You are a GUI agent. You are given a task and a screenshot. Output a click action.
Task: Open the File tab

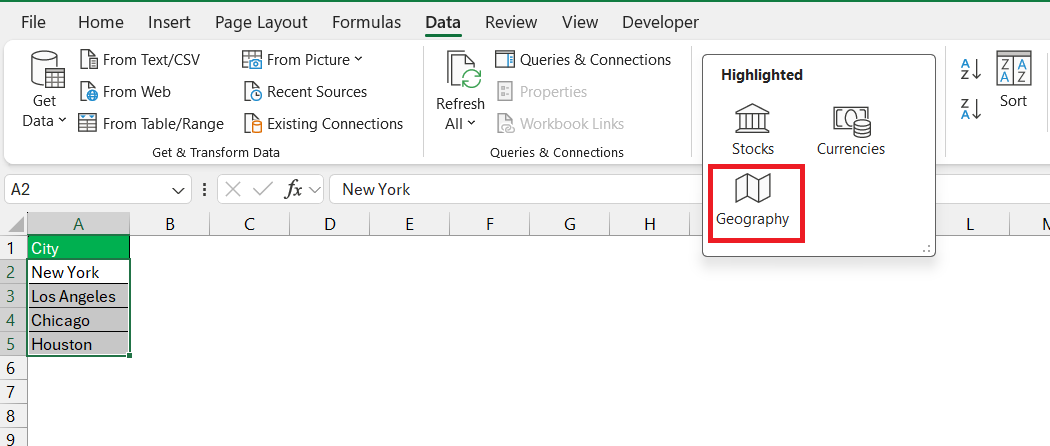(33, 22)
